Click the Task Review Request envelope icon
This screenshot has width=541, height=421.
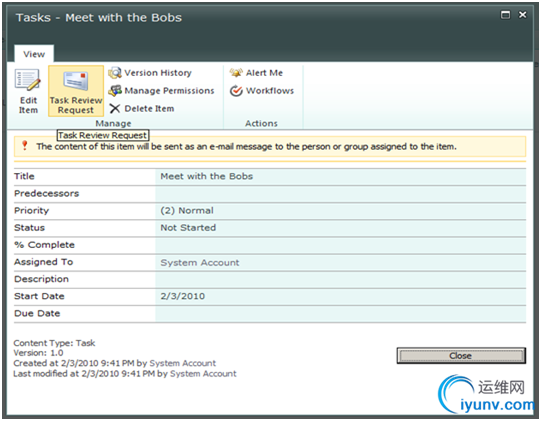tap(76, 81)
